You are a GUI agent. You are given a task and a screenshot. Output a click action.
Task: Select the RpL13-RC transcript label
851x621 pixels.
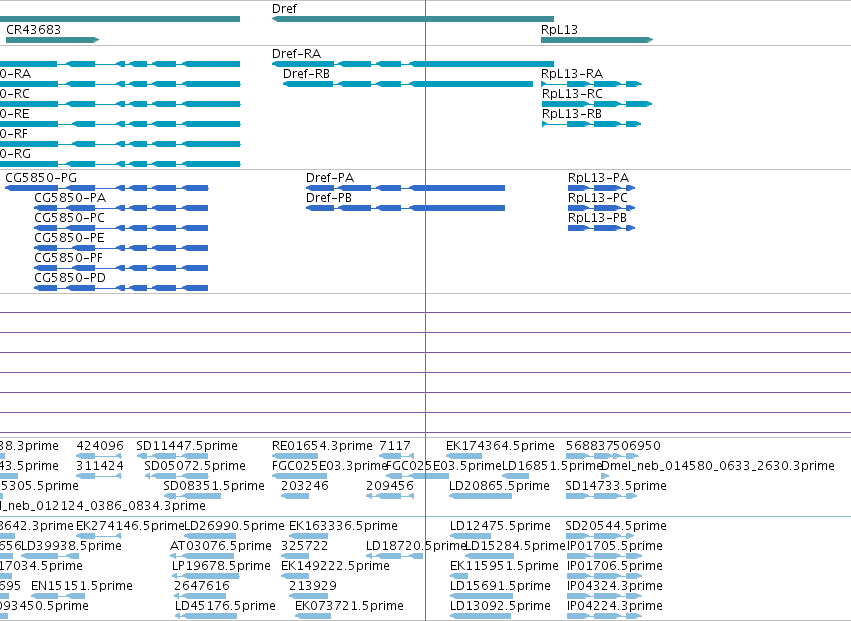tap(572, 93)
